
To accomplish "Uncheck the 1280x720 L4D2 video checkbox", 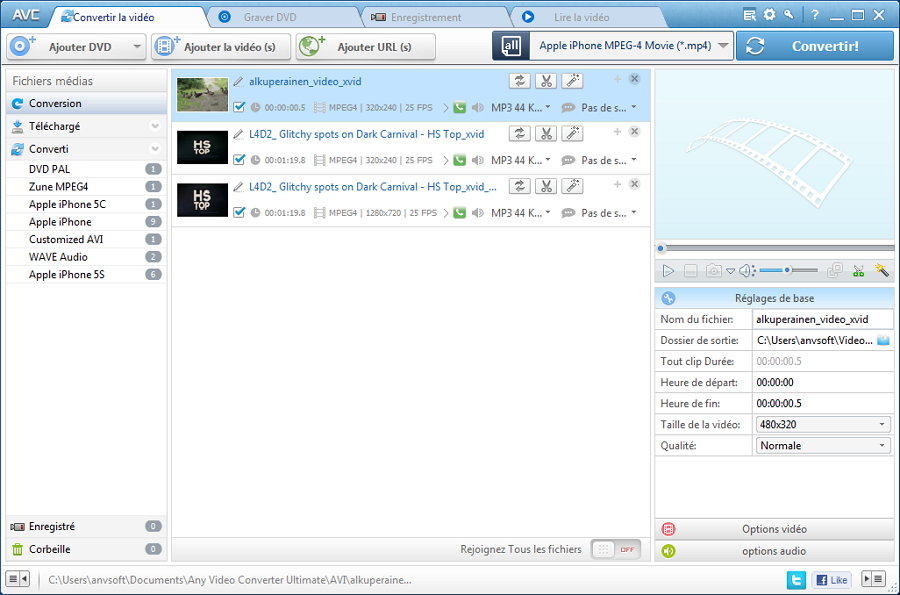I will coord(239,212).
